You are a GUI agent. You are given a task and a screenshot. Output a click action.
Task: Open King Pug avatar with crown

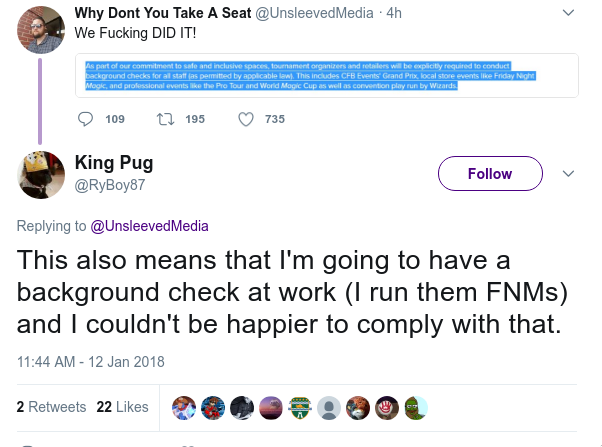pos(41,175)
